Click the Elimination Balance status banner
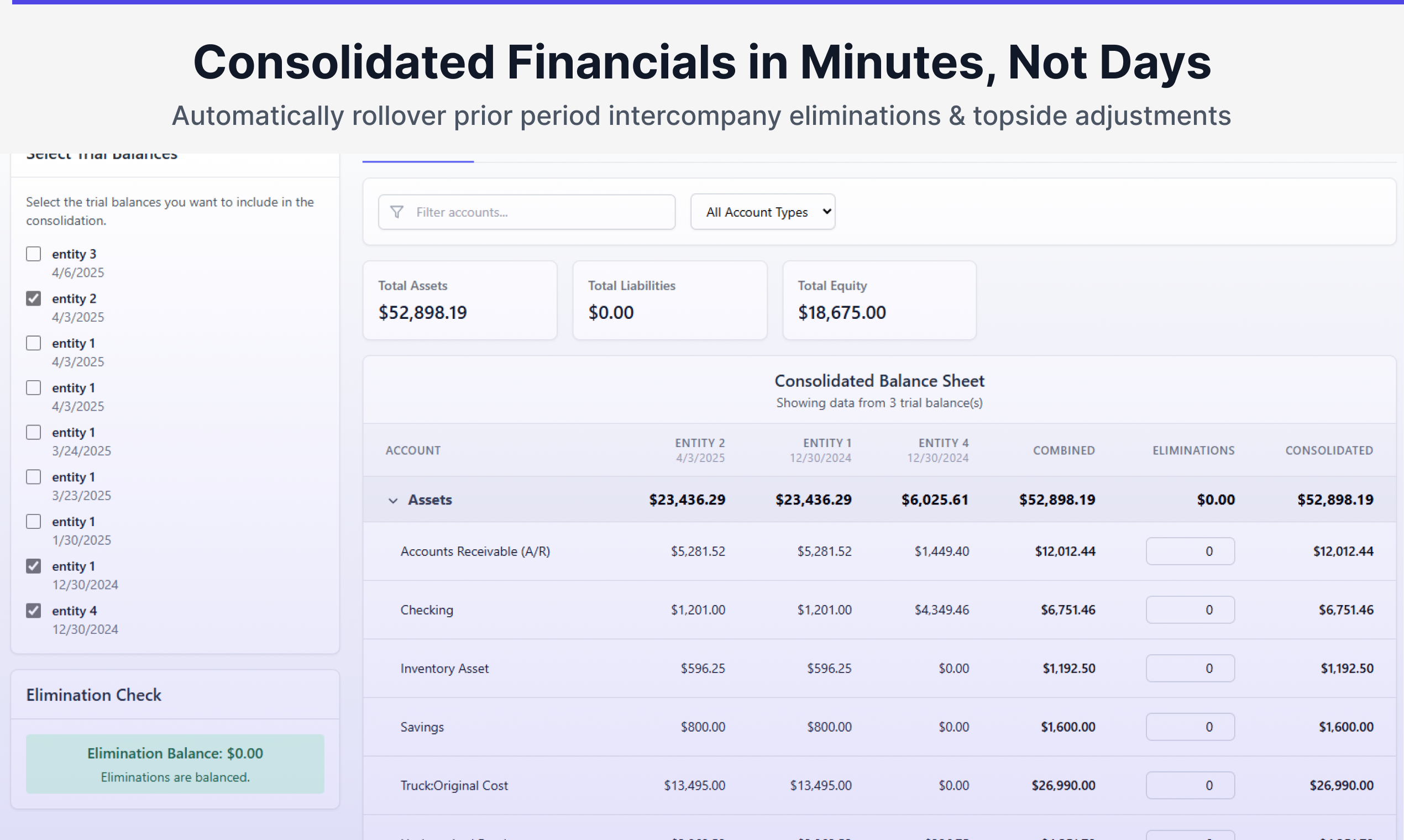Screen dimensions: 1404x840 point(175,764)
